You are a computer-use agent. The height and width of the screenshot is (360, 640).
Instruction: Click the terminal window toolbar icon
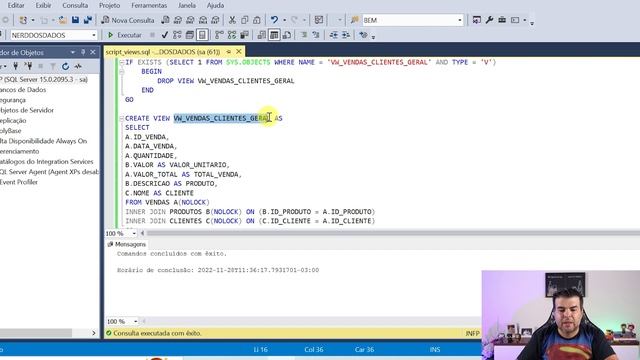[515, 20]
